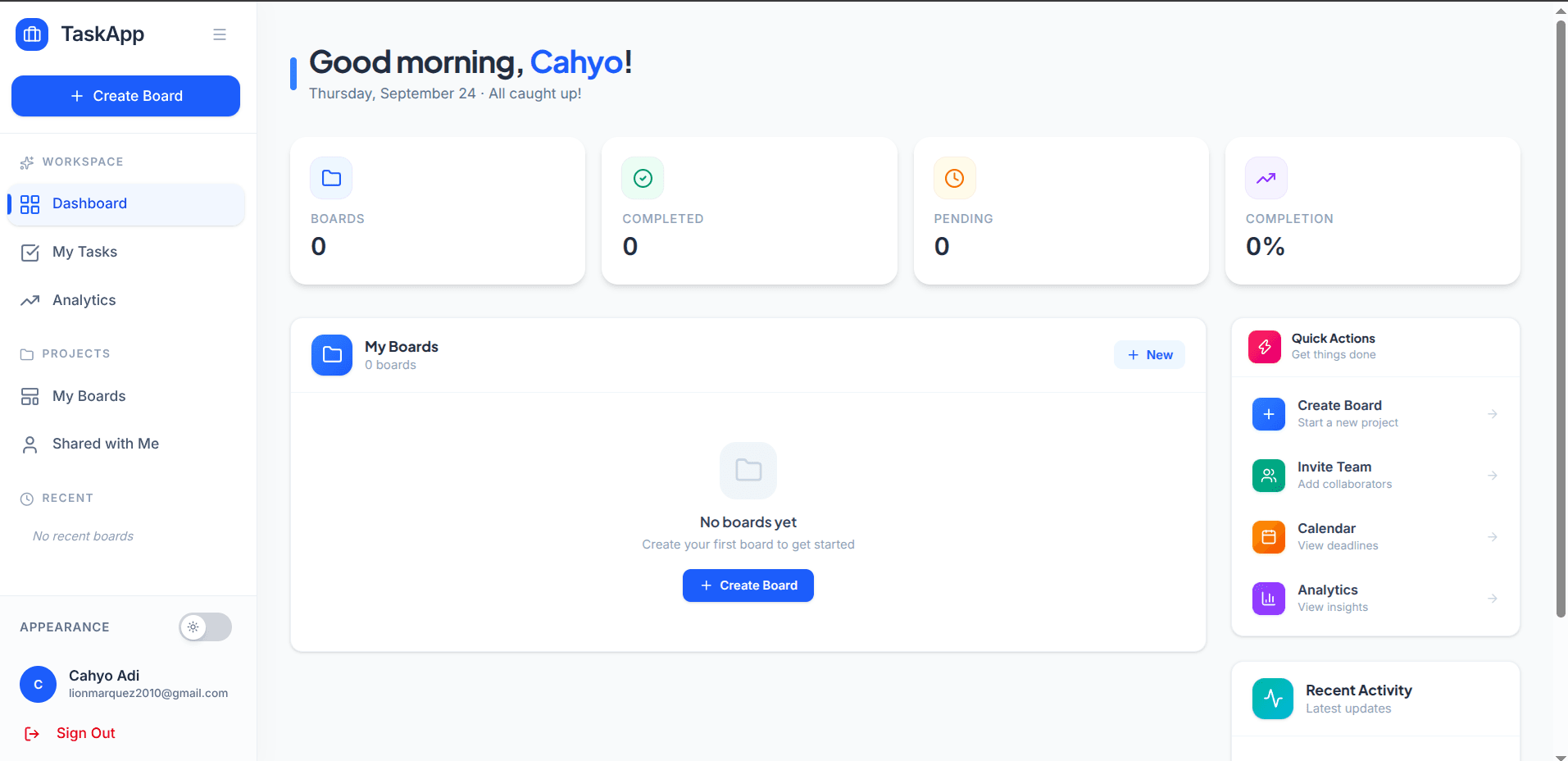This screenshot has width=1568, height=761.
Task: Click the orange Calendar icon
Action: pos(1269,537)
